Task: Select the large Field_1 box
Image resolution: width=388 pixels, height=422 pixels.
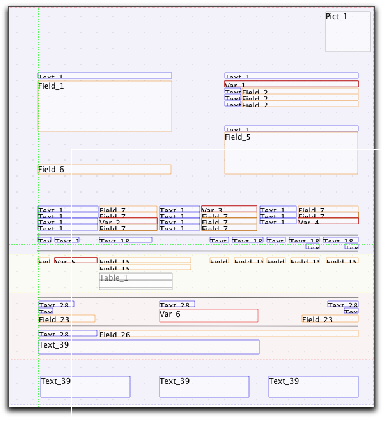Action: pos(105,106)
